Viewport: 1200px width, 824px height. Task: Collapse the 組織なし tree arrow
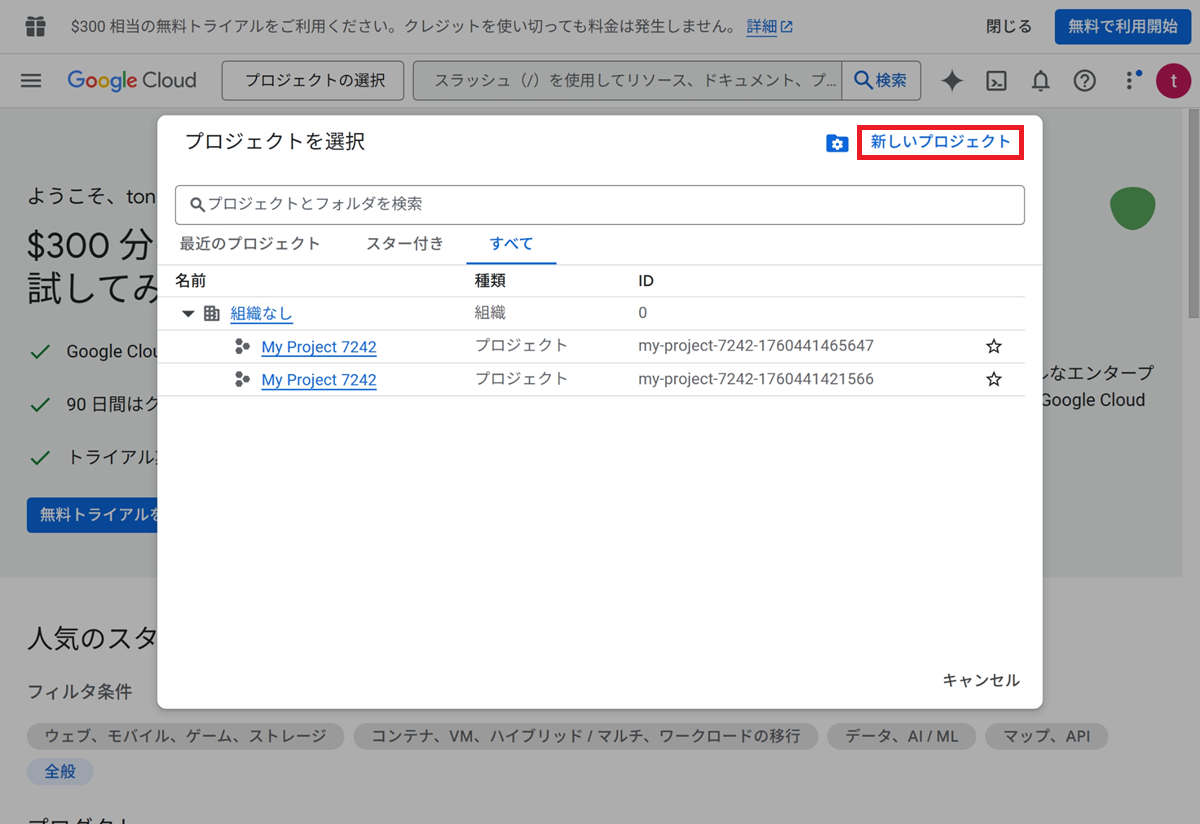tap(188, 314)
